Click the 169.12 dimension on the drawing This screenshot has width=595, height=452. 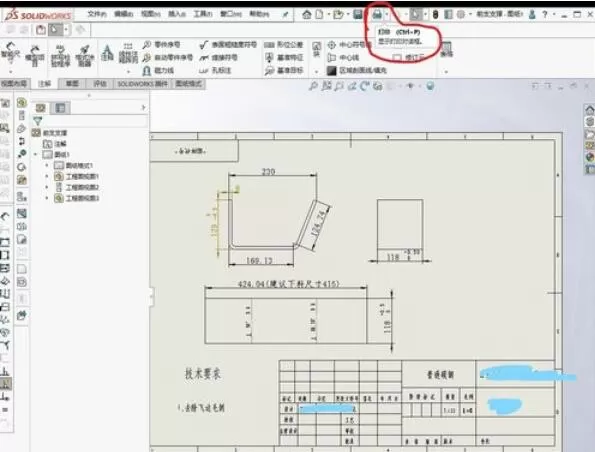click(259, 261)
